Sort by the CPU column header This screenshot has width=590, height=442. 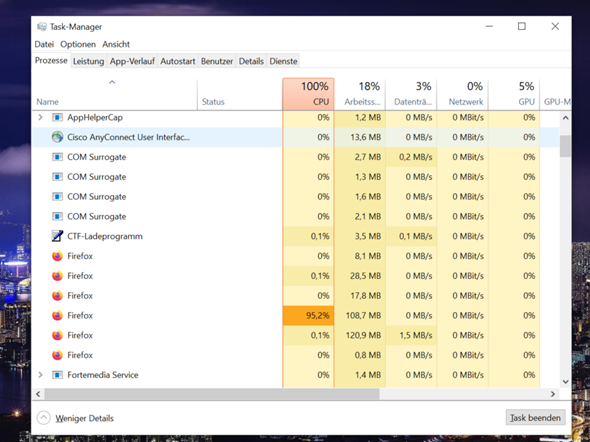[x=308, y=94]
